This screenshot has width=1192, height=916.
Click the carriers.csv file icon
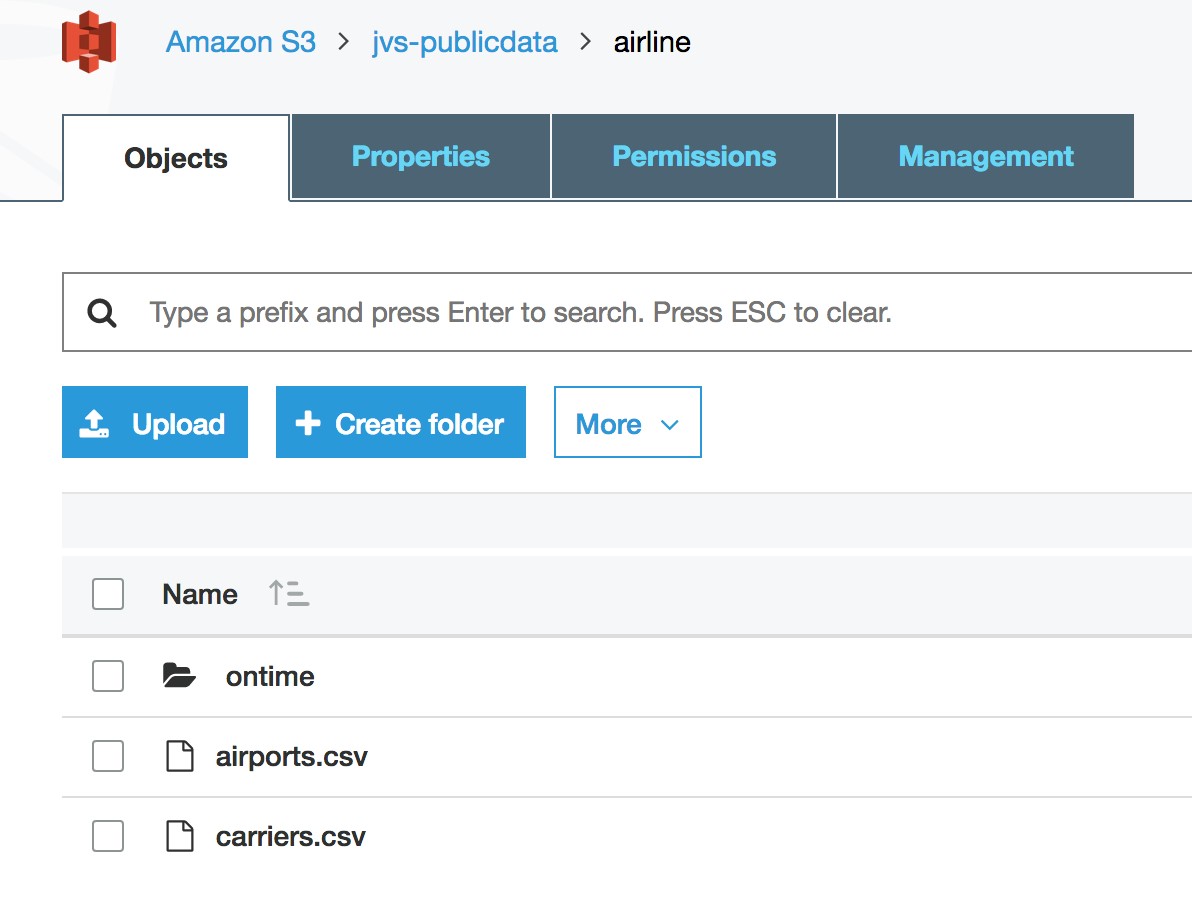click(179, 836)
